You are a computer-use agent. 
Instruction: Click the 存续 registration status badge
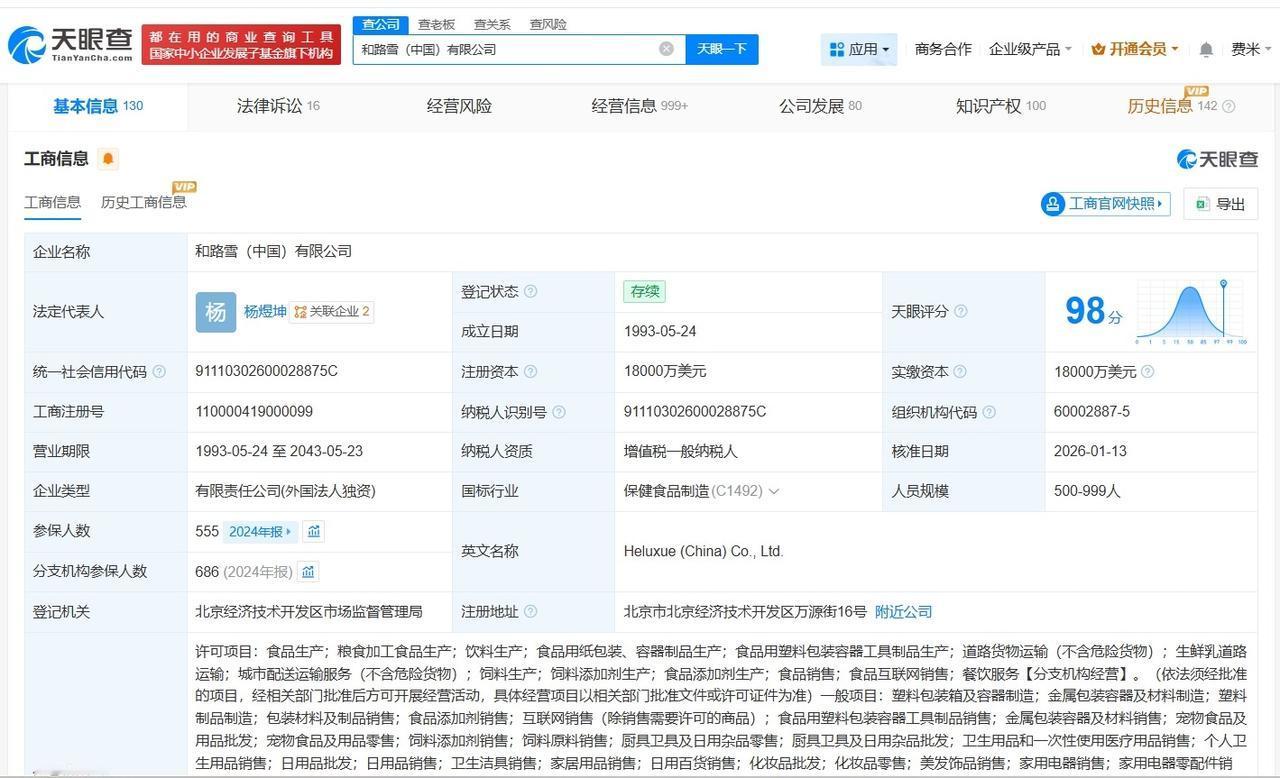click(x=644, y=292)
